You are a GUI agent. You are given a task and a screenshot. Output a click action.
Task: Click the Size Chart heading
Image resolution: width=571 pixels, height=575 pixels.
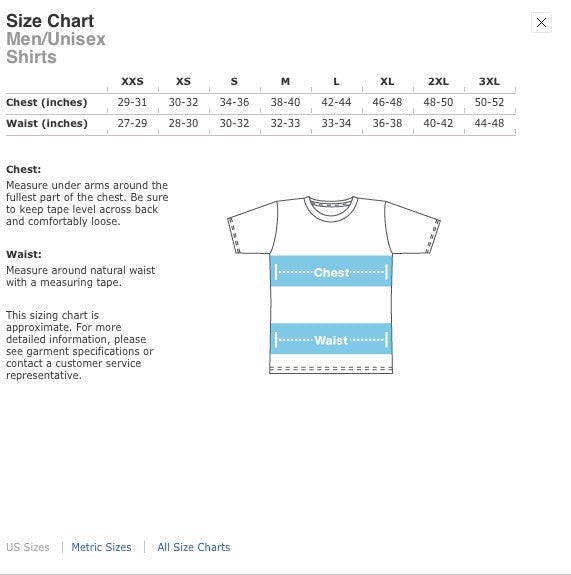coord(50,21)
